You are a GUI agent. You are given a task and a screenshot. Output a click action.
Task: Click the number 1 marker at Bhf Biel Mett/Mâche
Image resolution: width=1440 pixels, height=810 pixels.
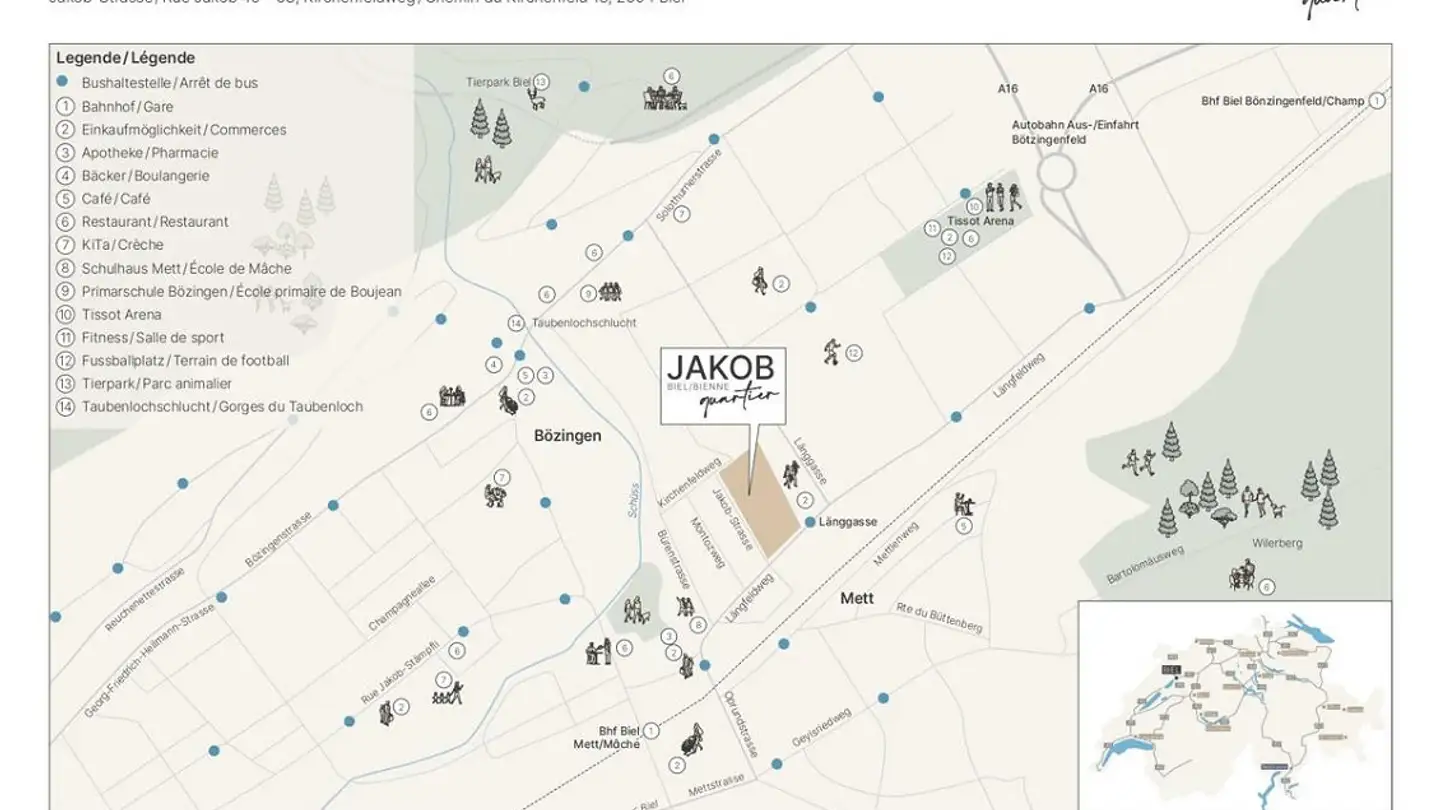tap(652, 731)
